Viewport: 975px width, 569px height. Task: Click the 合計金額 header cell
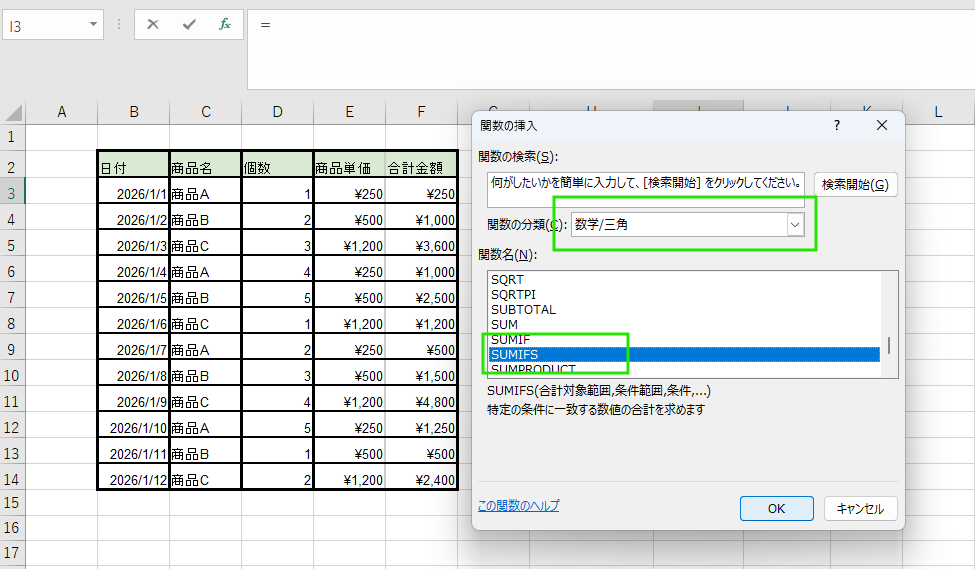pyautogui.click(x=421, y=168)
